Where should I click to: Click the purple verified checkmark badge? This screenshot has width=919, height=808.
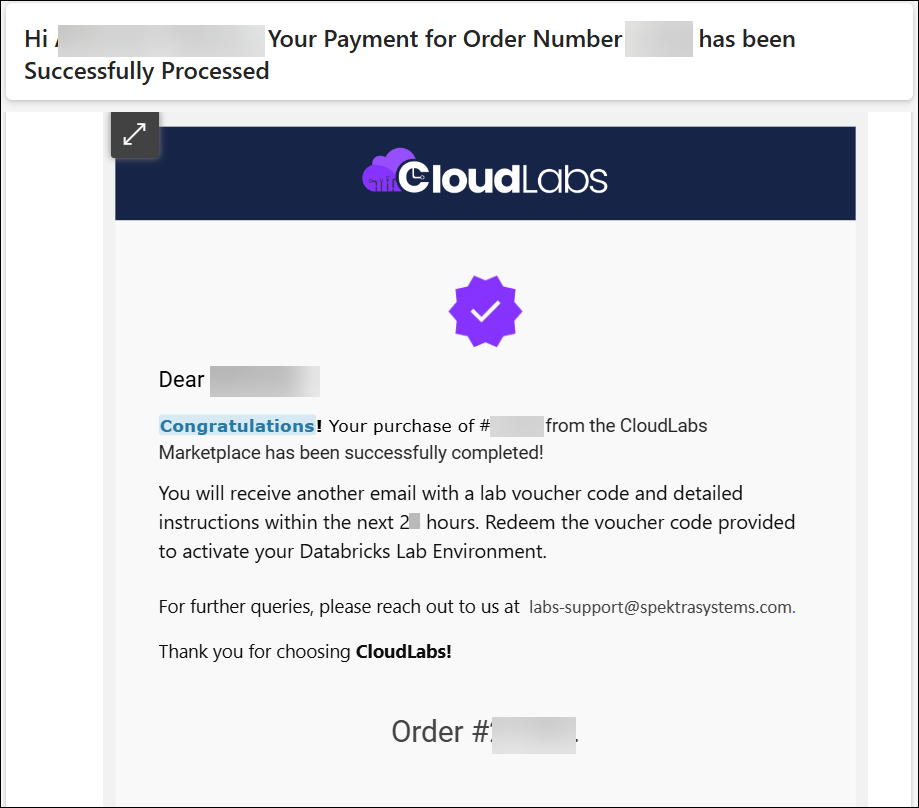point(485,311)
